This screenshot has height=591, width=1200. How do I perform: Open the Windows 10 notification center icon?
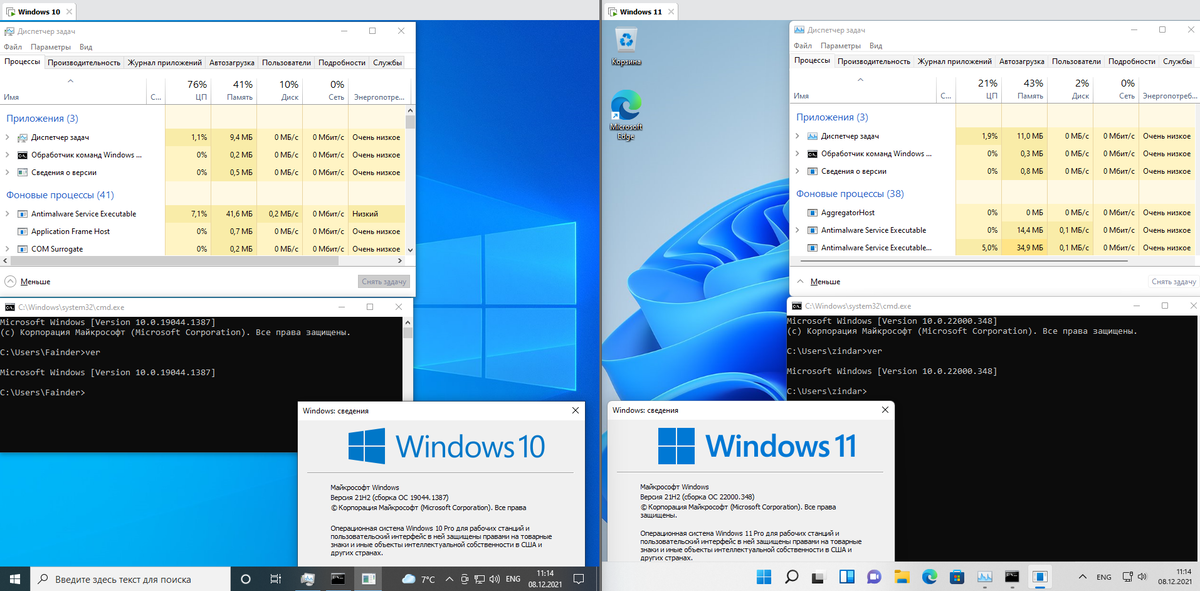(578, 578)
